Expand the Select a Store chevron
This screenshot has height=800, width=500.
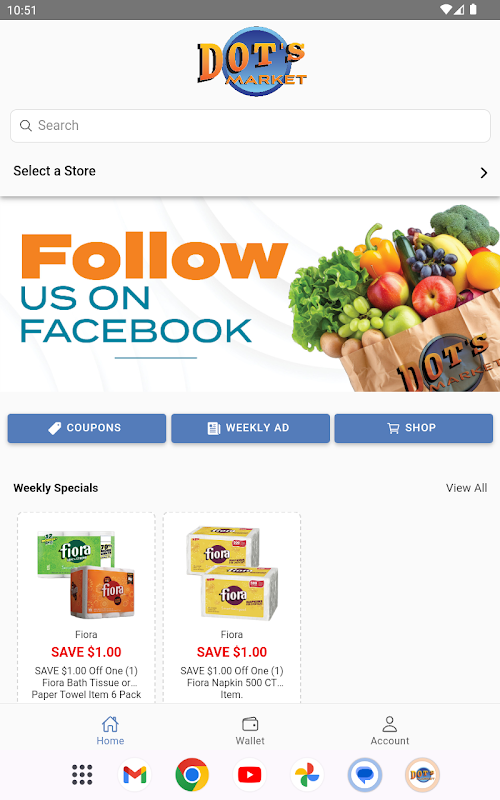(484, 172)
